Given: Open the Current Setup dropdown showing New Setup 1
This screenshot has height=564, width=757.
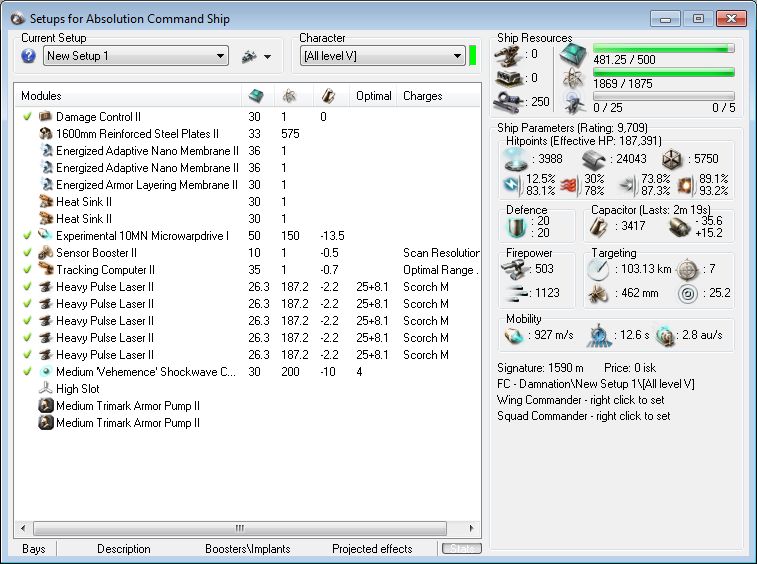Looking at the screenshot, I should pyautogui.click(x=136, y=56).
